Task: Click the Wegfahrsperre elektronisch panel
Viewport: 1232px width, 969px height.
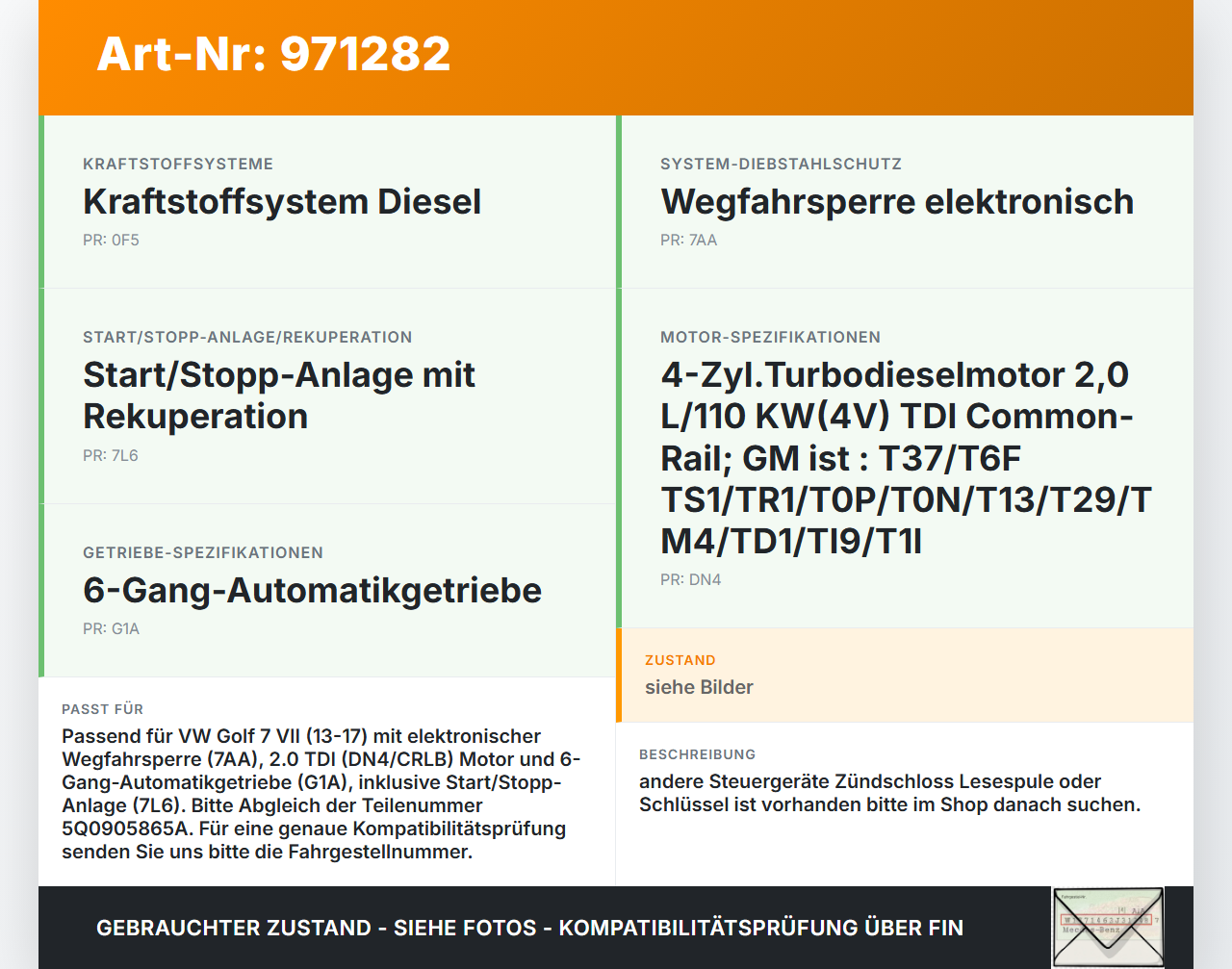Action: point(895,202)
